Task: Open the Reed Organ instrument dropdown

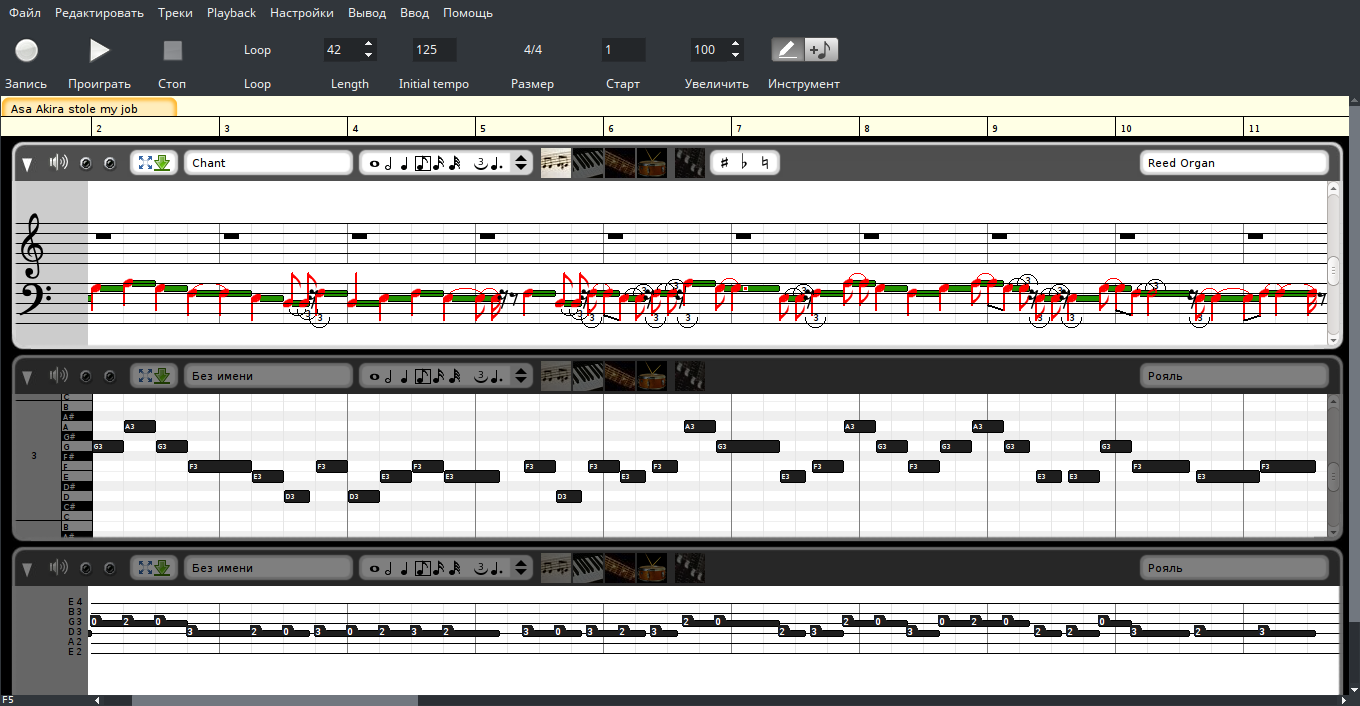Action: pos(1234,163)
